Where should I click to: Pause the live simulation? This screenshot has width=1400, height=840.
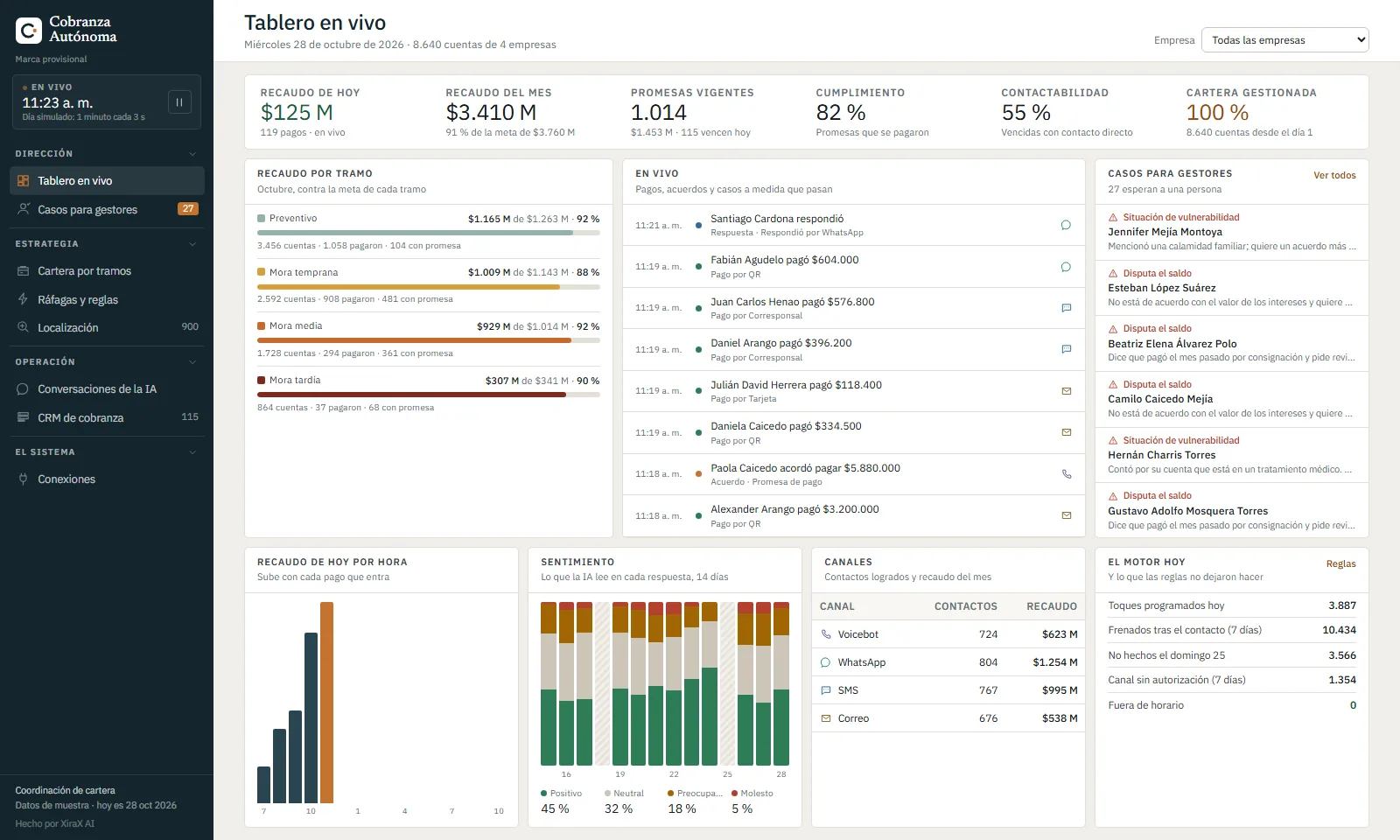coord(179,102)
